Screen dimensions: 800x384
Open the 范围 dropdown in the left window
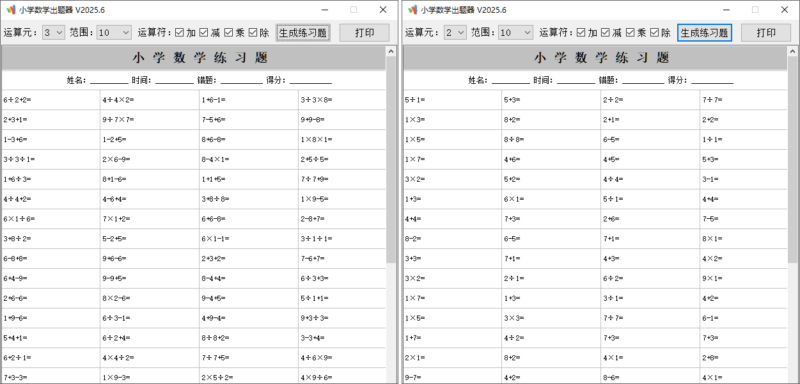114,33
